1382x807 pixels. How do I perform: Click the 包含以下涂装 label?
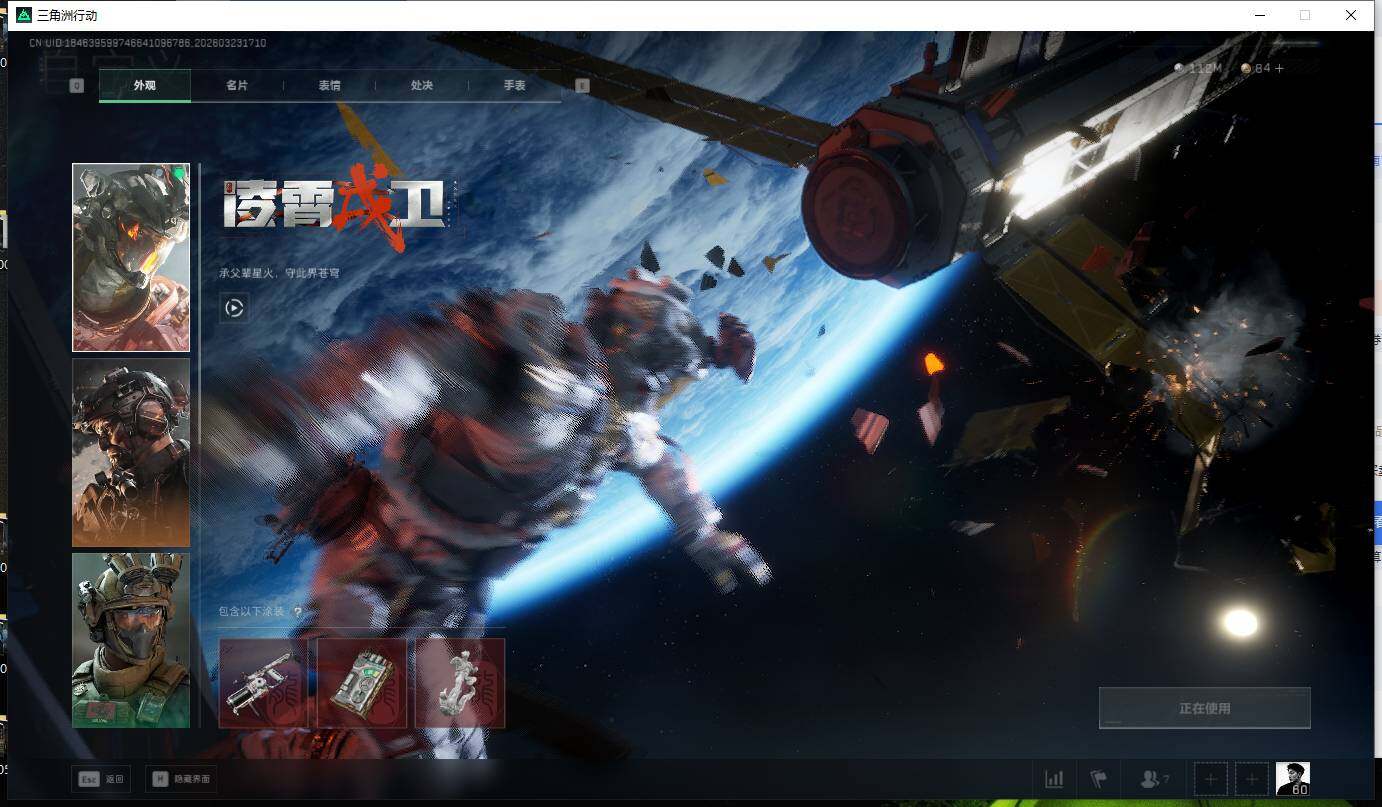(x=254, y=612)
